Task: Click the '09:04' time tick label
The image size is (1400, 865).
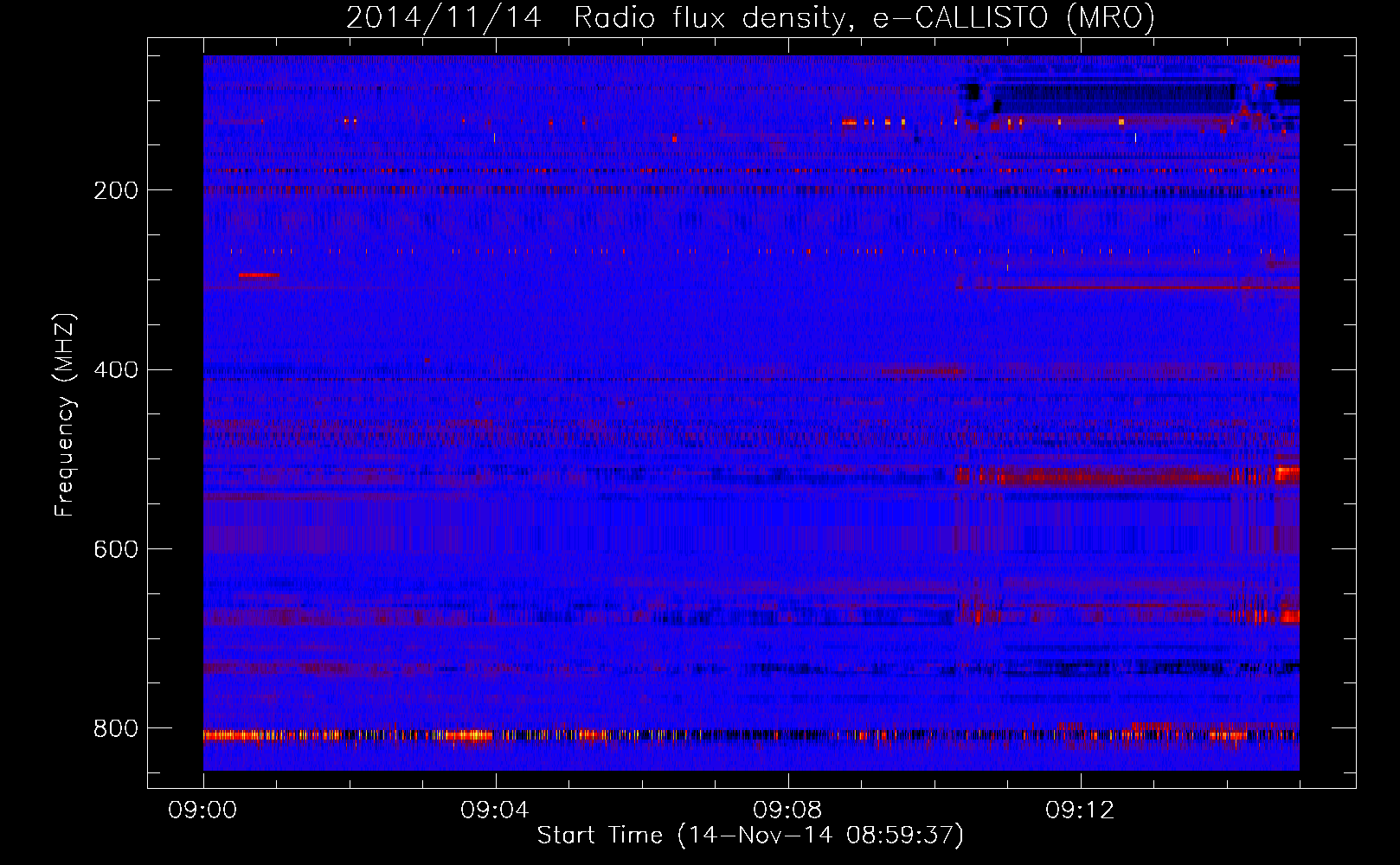Action: tap(496, 811)
